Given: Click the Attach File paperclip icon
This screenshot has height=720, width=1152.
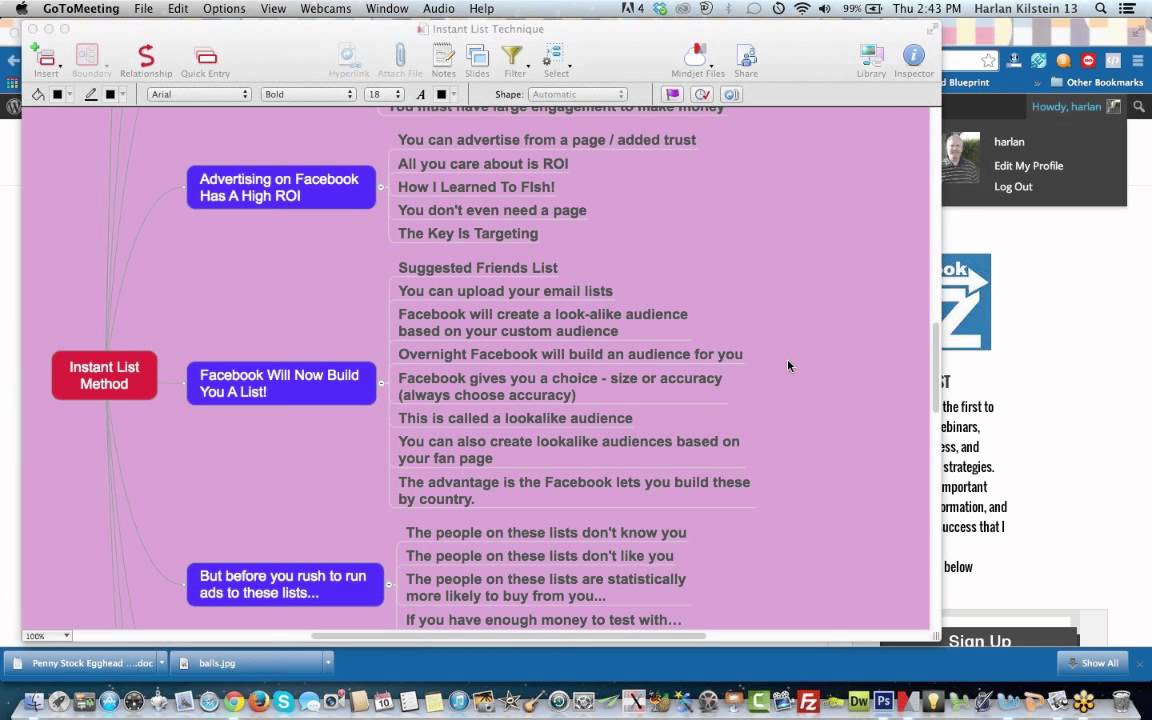Looking at the screenshot, I should 400,55.
